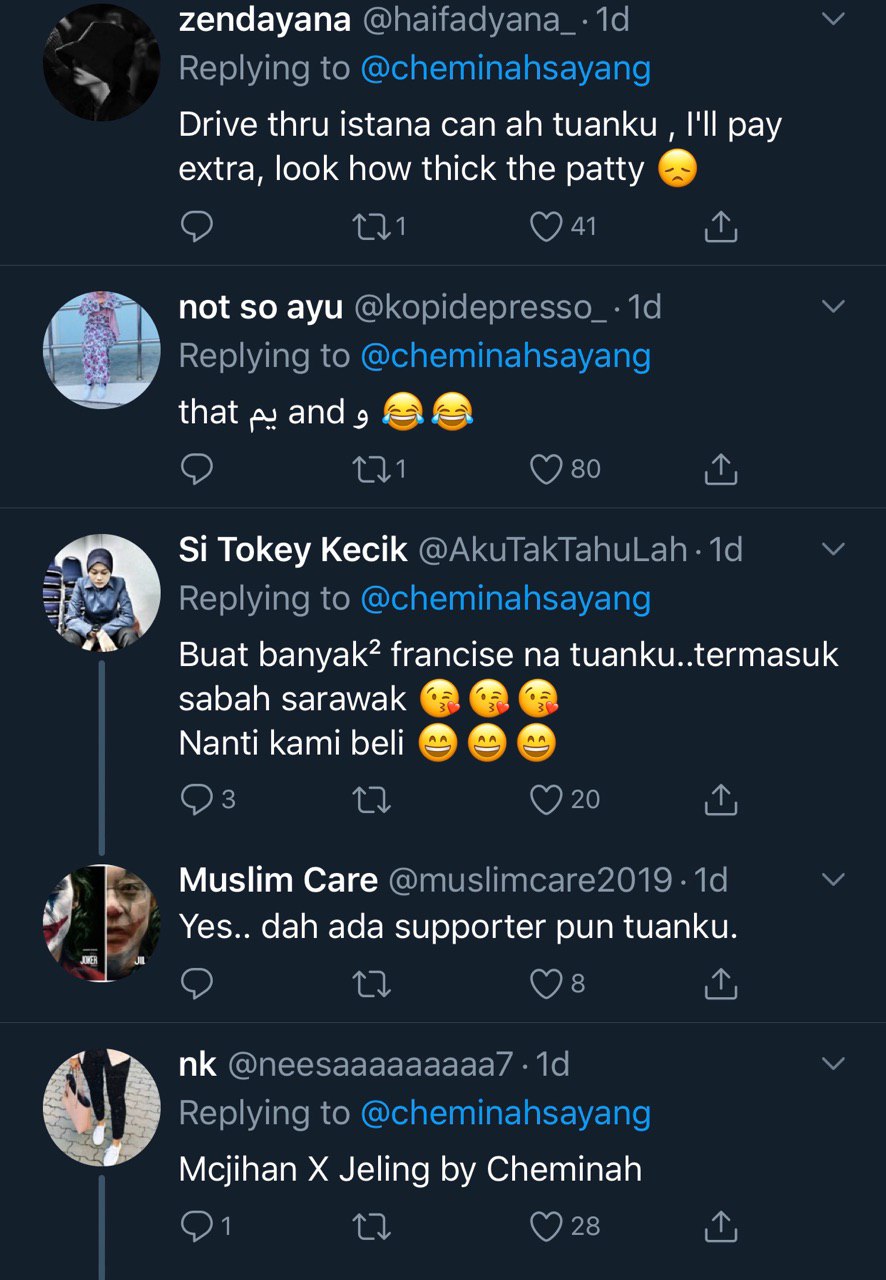Open options chevron on zendayana's tweet
The image size is (886, 1280).
pyautogui.click(x=832, y=19)
